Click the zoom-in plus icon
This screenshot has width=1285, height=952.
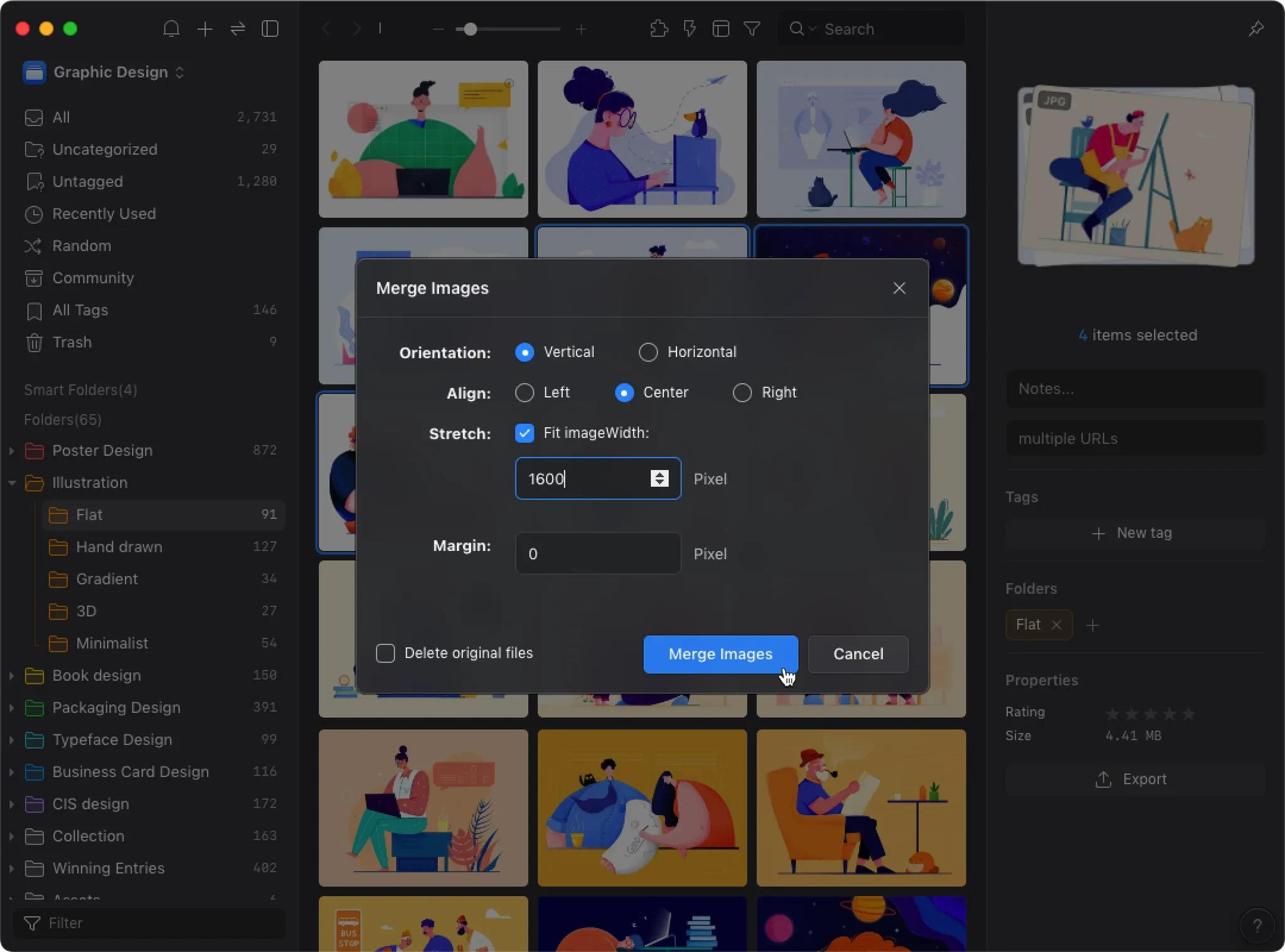pos(582,29)
